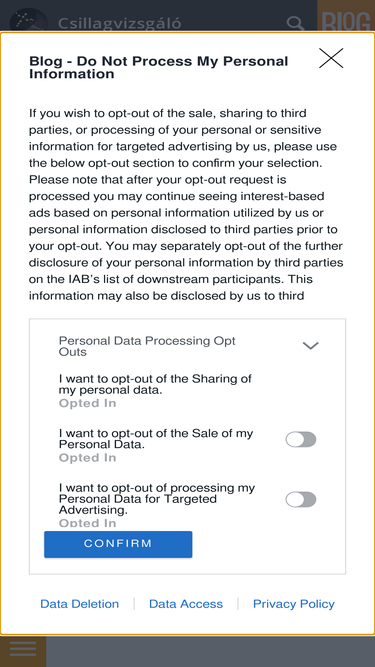
Task: Close the Do Not Process dialog
Action: tap(331, 58)
